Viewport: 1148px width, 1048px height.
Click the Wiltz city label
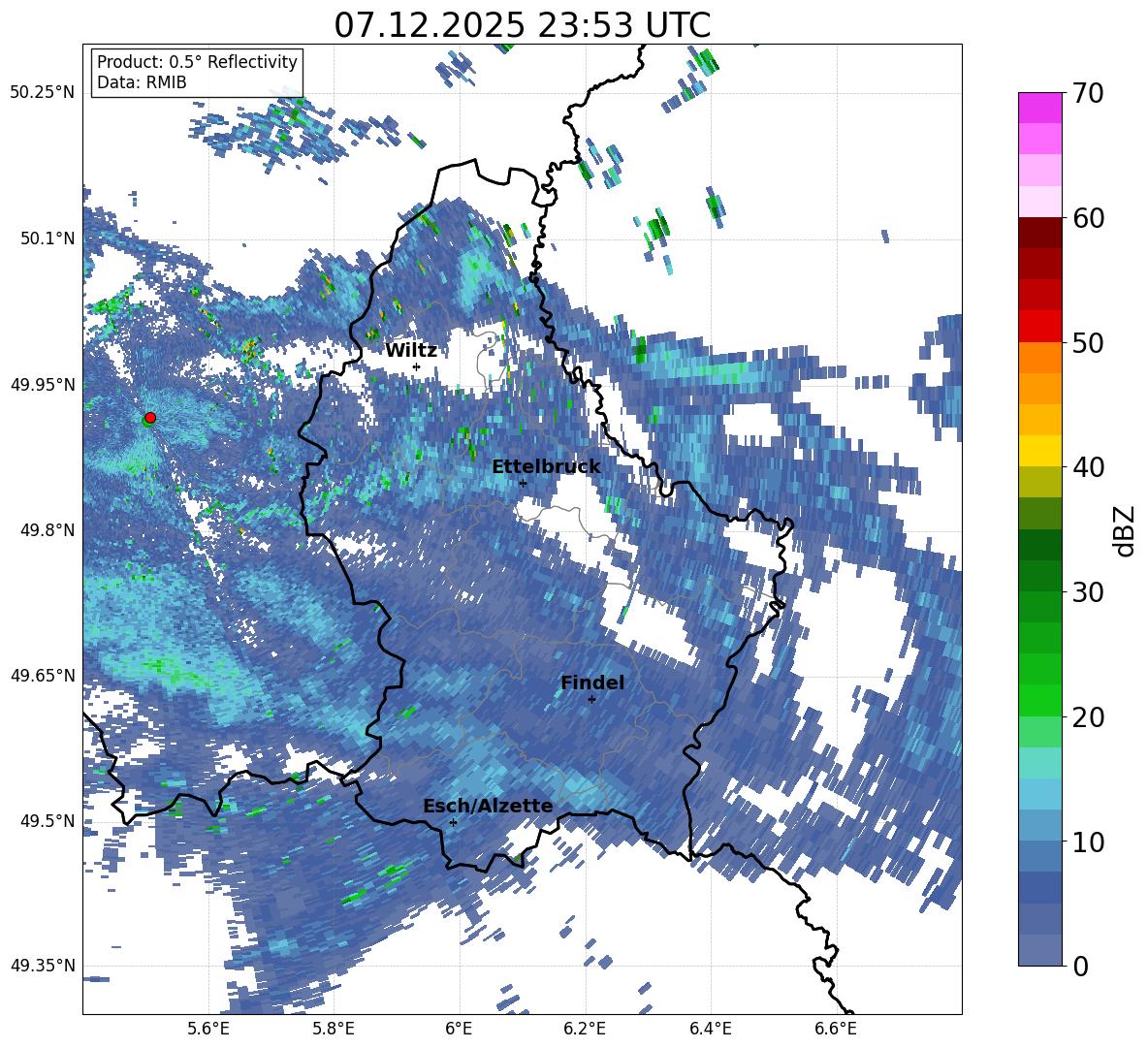pos(411,350)
